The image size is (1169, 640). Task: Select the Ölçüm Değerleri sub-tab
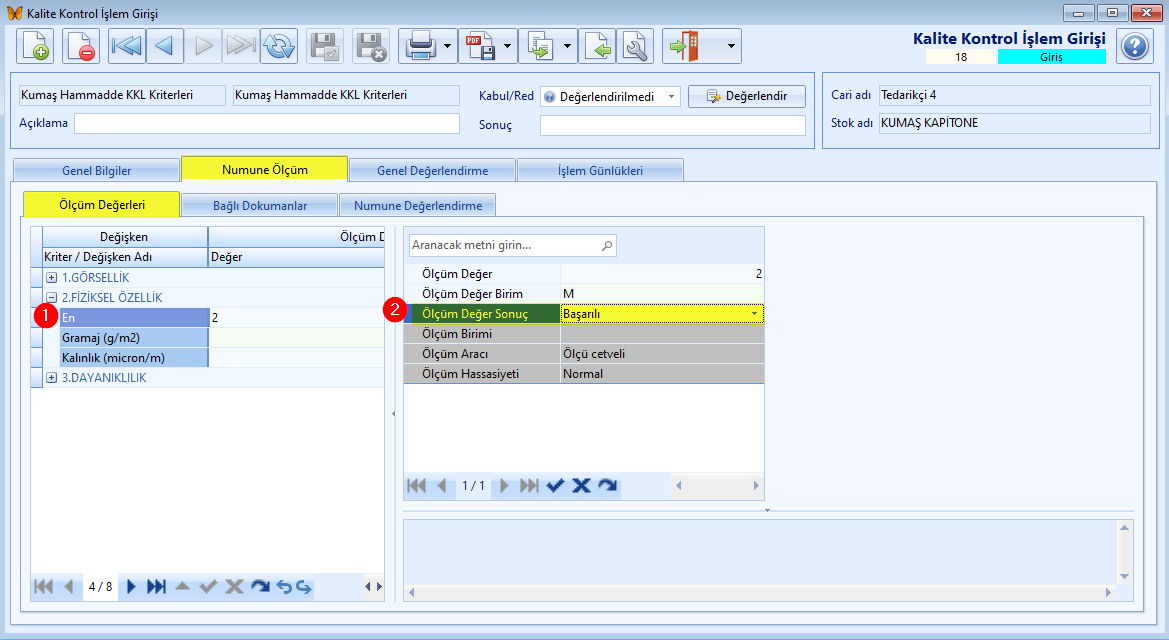pyautogui.click(x=102, y=204)
